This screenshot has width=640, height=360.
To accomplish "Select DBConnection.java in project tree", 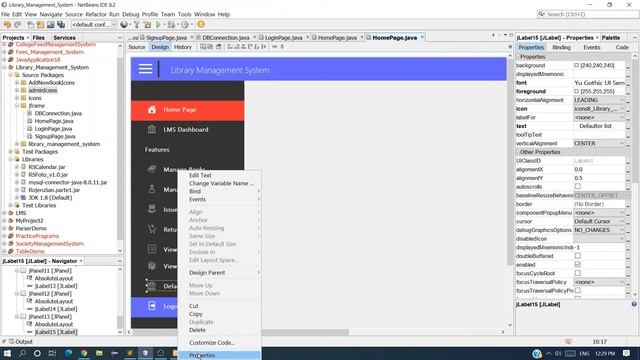I will coord(58,113).
